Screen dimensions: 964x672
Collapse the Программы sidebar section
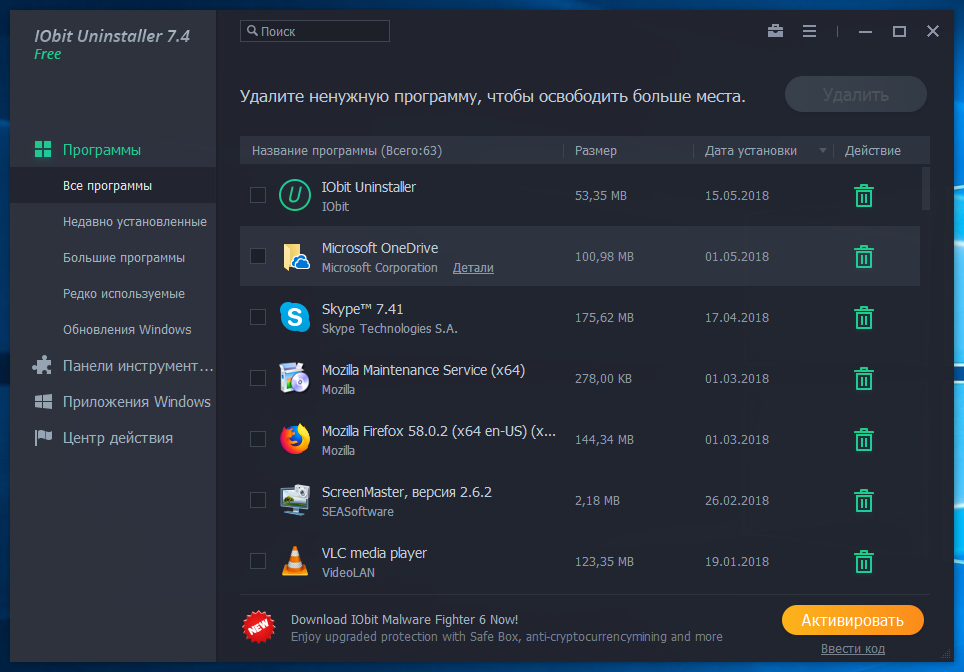point(101,150)
